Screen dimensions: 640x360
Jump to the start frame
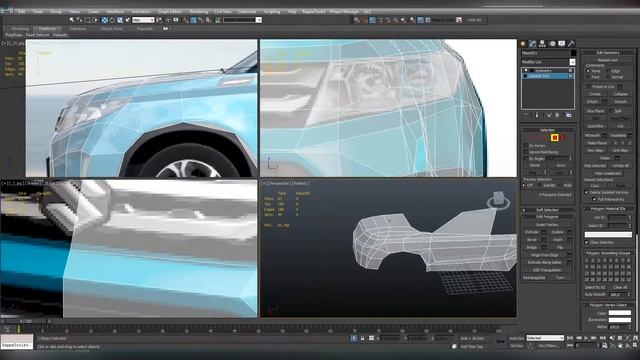point(570,338)
